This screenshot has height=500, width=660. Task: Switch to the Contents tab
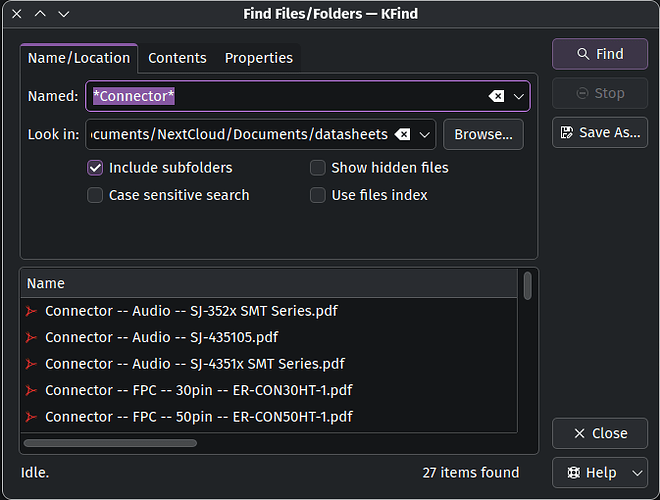[177, 58]
